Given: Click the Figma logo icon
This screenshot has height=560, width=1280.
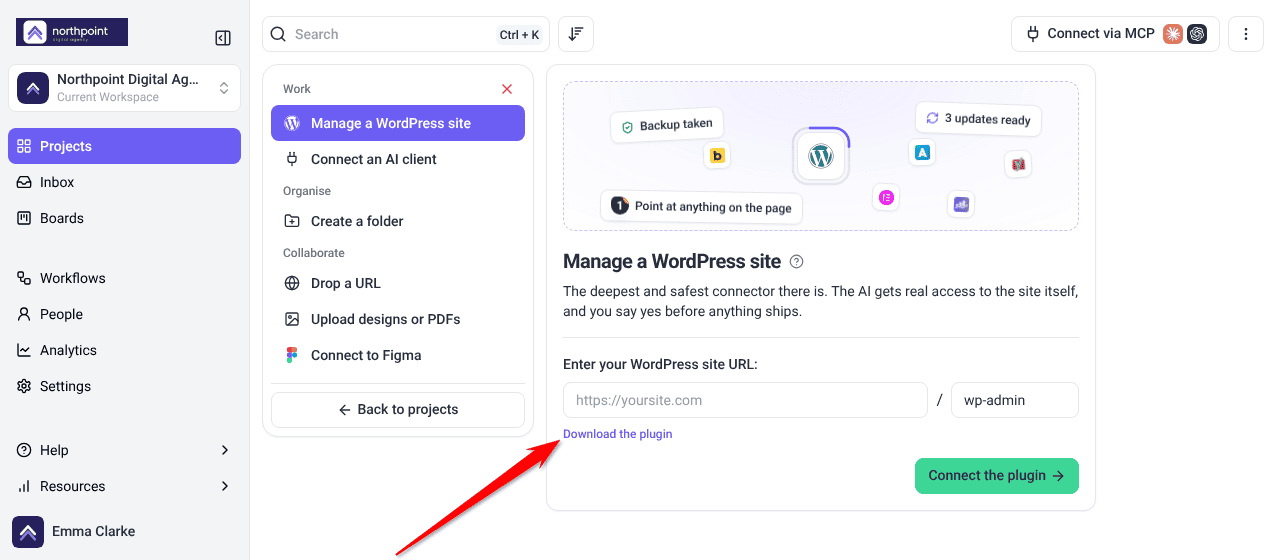Looking at the screenshot, I should point(292,355).
